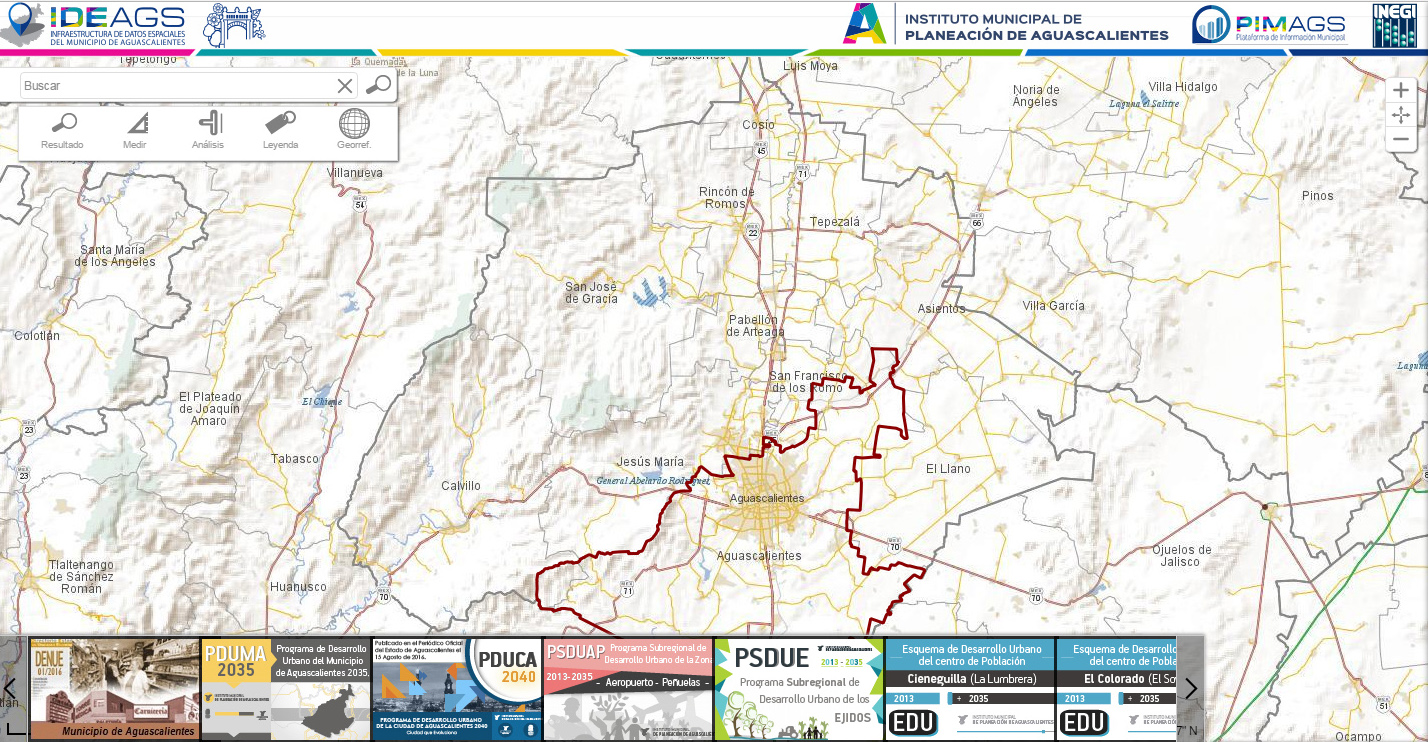Open the PSDUAP Aeropuerto-Peñuelas thumbnail
Image resolution: width=1428 pixels, height=742 pixels.
pos(628,689)
